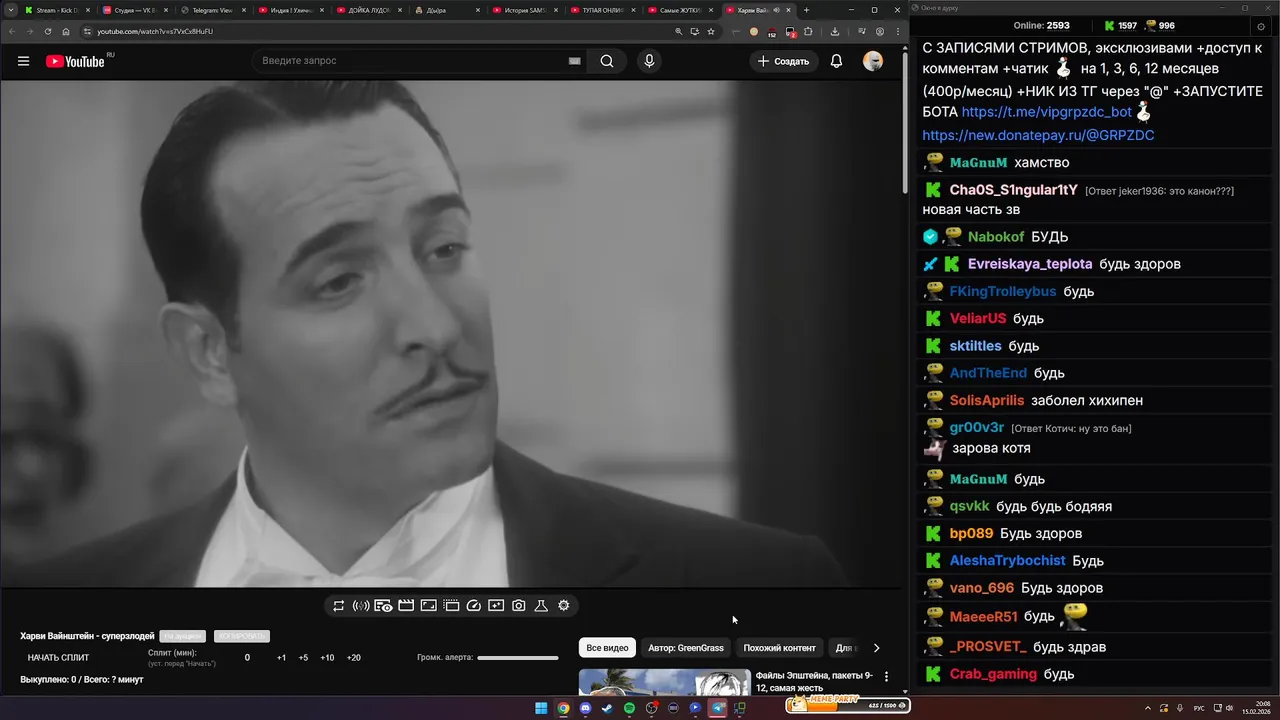Open Telegram from the taskbar
This screenshot has width=1280, height=720.
click(x=717, y=708)
